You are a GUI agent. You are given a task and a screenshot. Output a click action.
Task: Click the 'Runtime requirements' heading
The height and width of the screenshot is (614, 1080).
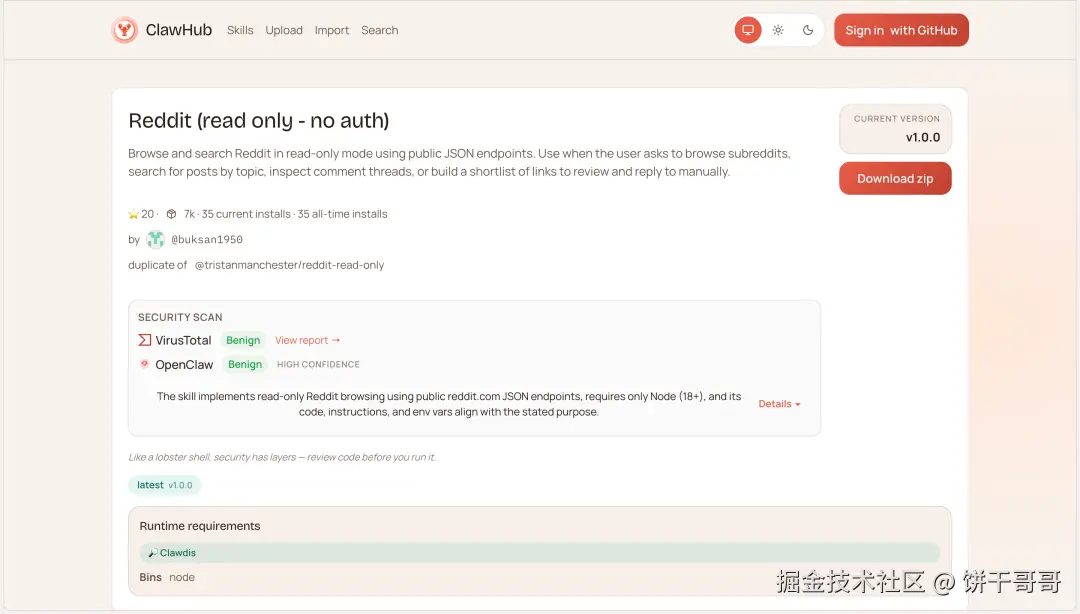(x=200, y=526)
